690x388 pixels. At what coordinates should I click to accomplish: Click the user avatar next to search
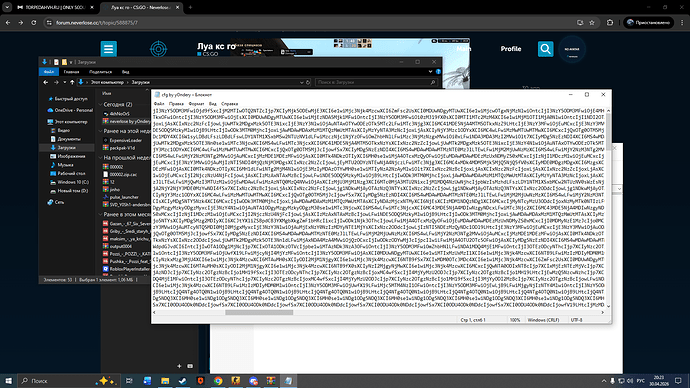click(x=572, y=49)
